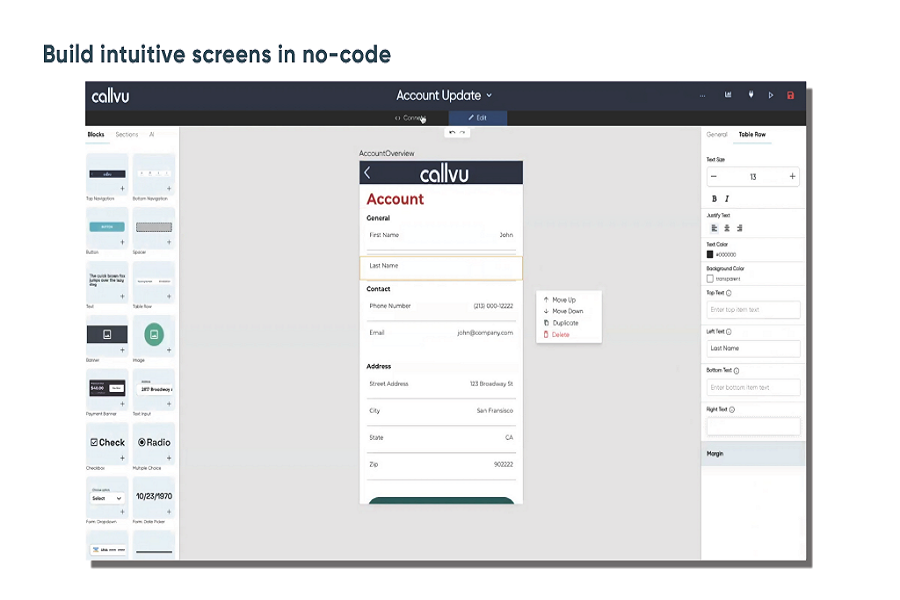
Task: Select the First Name row in preview
Action: [x=441, y=237]
